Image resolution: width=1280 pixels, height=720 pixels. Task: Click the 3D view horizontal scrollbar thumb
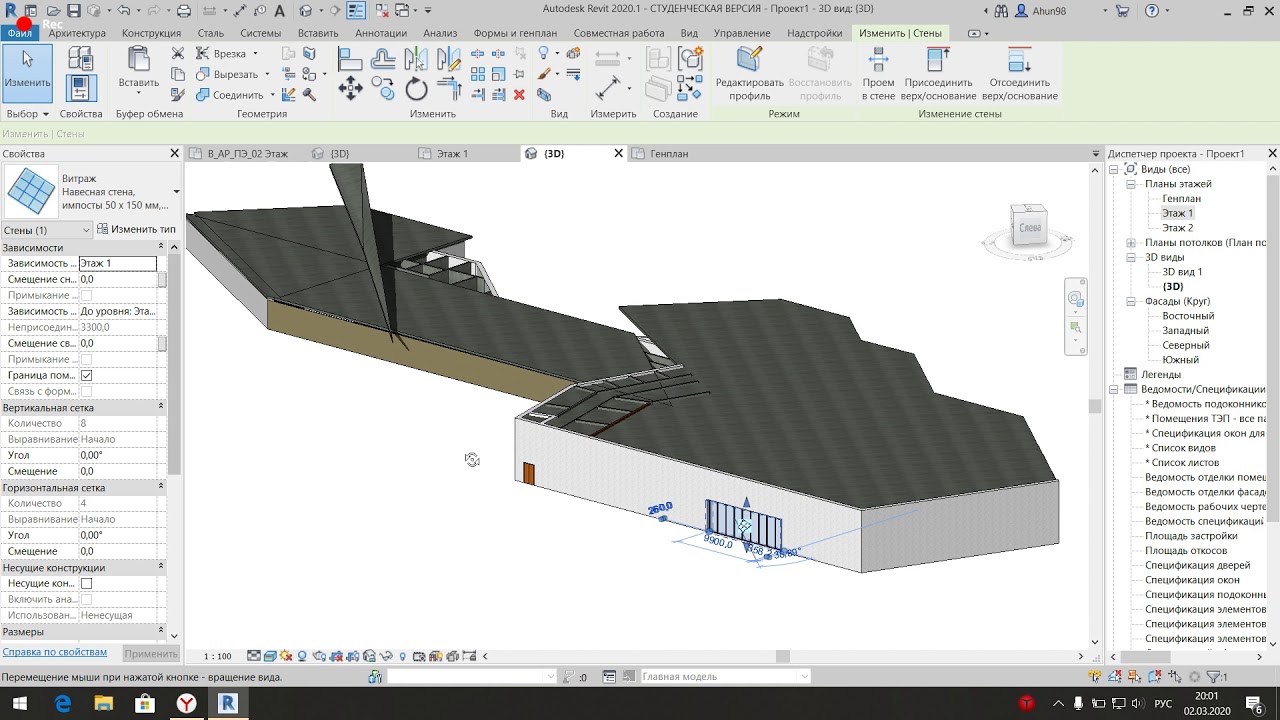783,656
